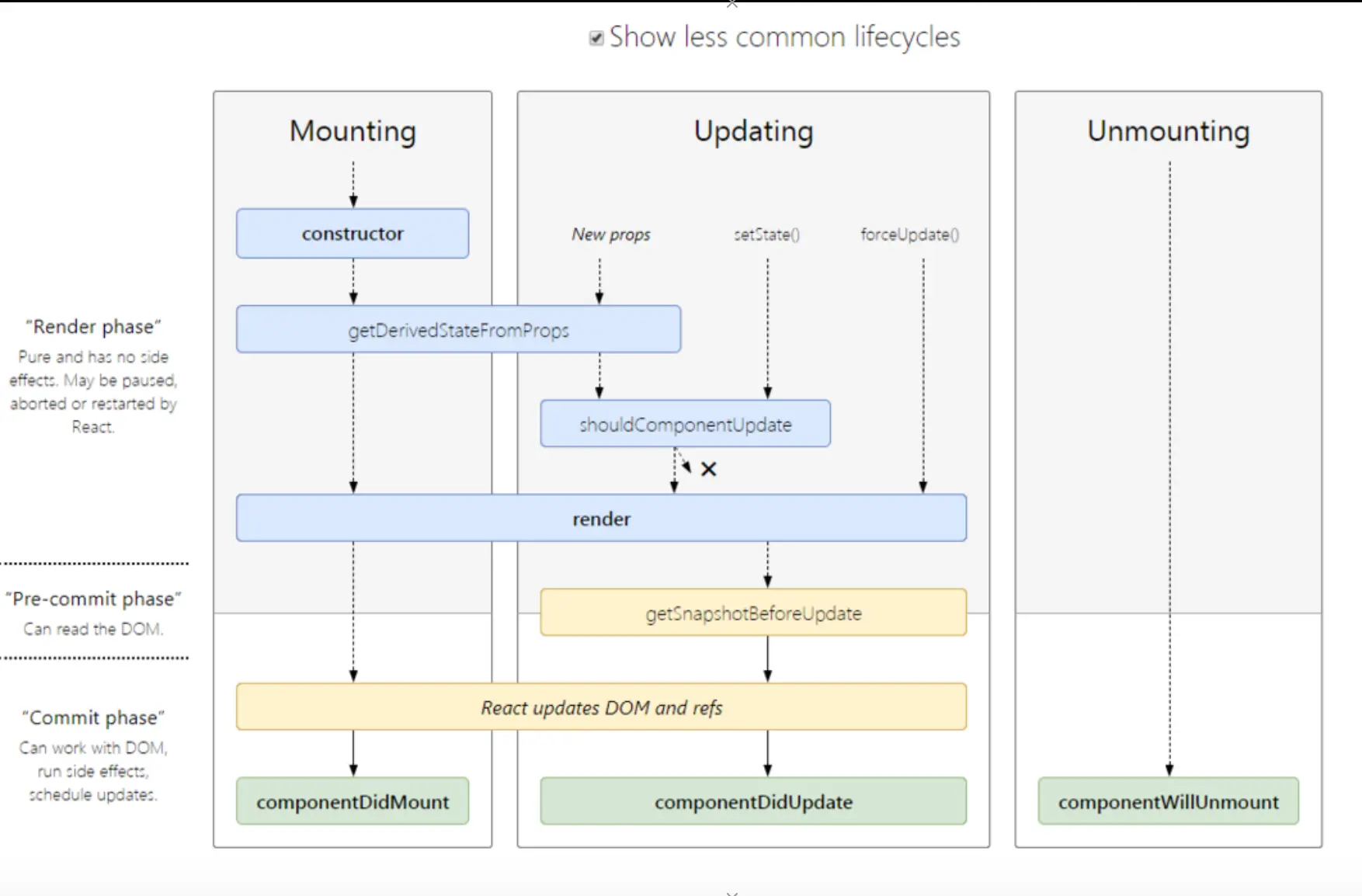Click the "Render phase" heading
Viewport: 1362px width, 896px height.
[93, 327]
